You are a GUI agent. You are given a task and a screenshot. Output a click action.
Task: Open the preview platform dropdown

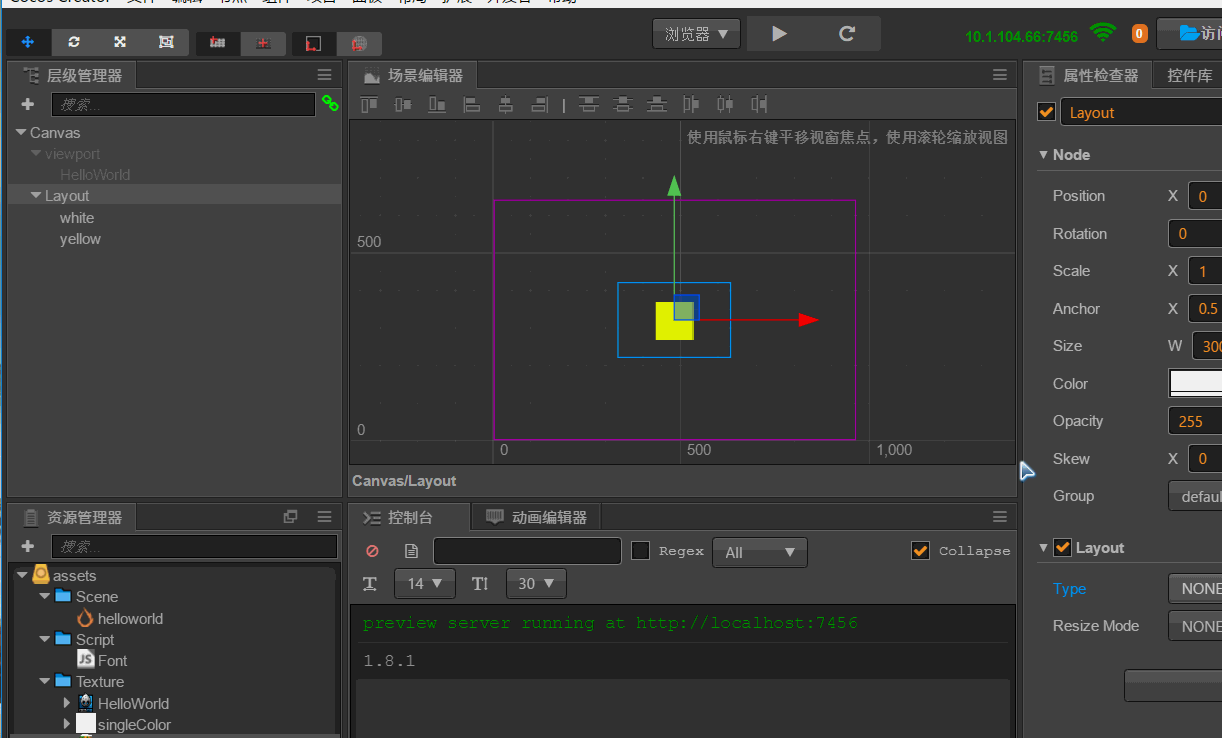(x=696, y=34)
